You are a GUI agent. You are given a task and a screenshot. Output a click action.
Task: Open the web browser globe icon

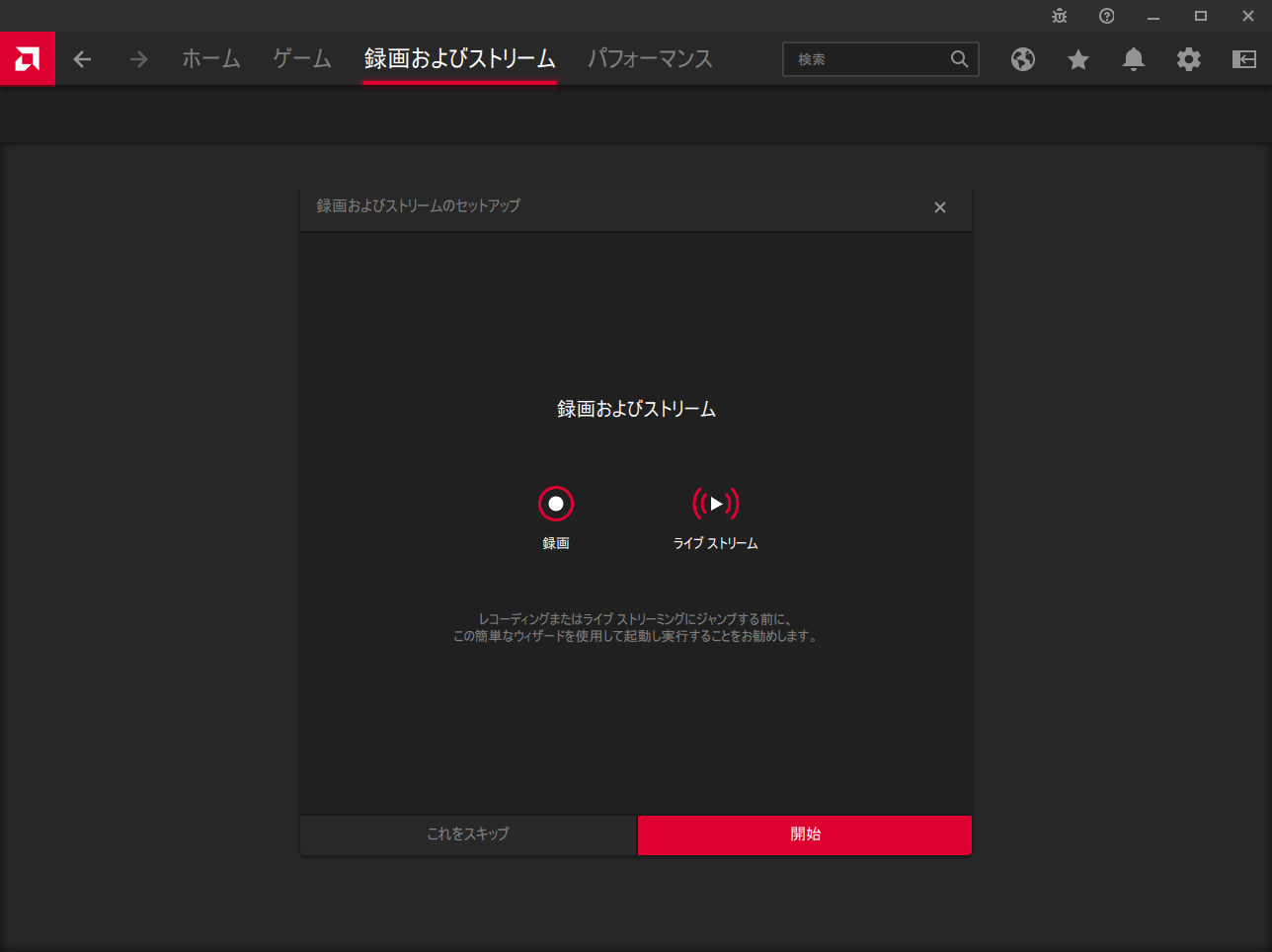tap(1023, 59)
